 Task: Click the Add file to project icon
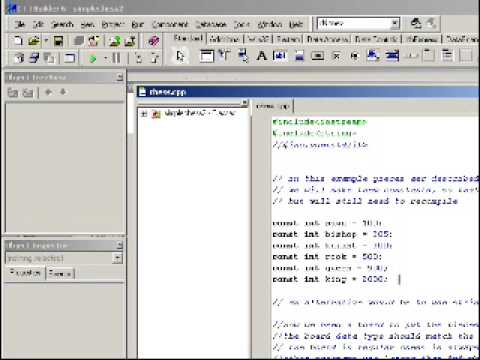[x=115, y=41]
